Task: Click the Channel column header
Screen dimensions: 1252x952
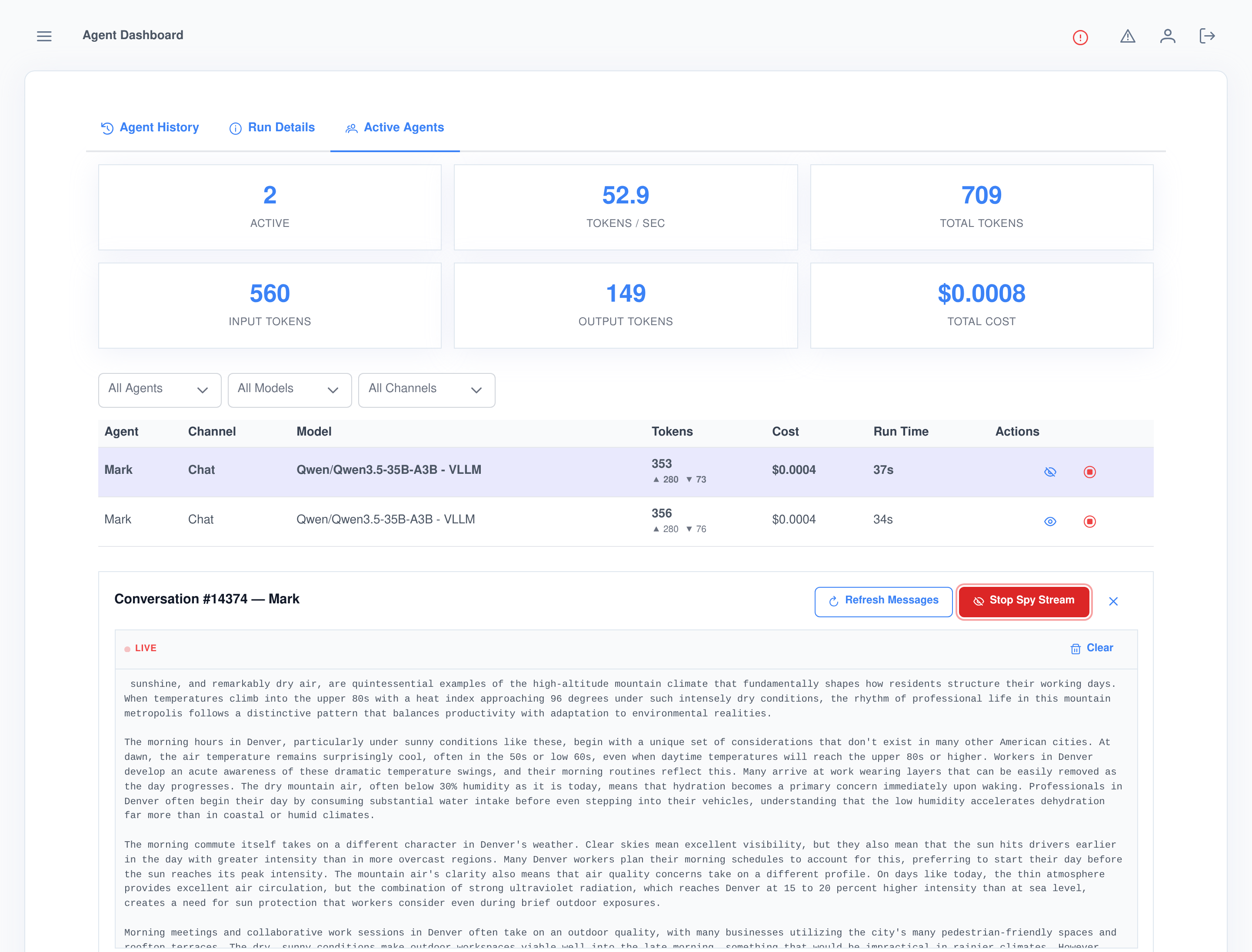Action: [212, 432]
